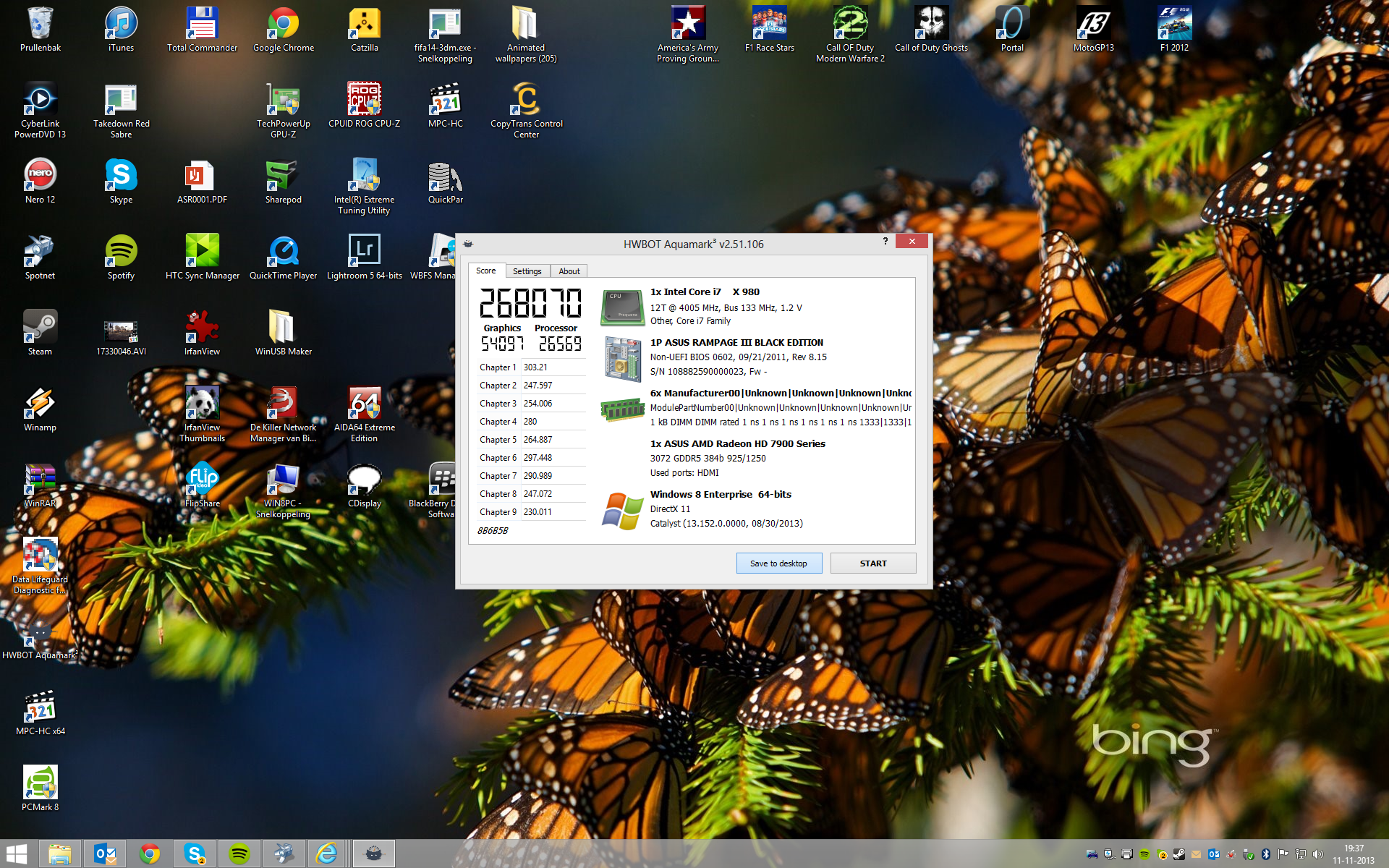This screenshot has height=868, width=1389.
Task: Select the Call of Duty Ghosts icon
Action: tap(931, 29)
